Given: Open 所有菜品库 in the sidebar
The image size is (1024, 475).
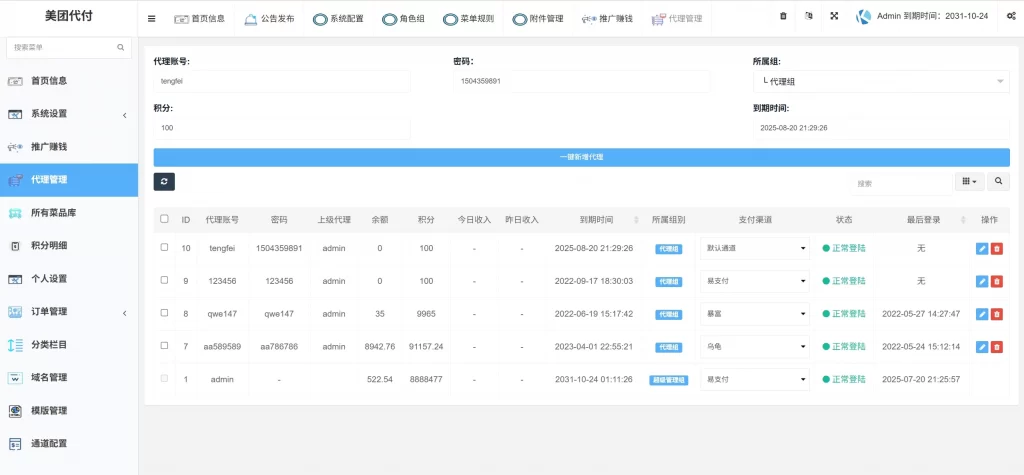Looking at the screenshot, I should click(x=68, y=213).
